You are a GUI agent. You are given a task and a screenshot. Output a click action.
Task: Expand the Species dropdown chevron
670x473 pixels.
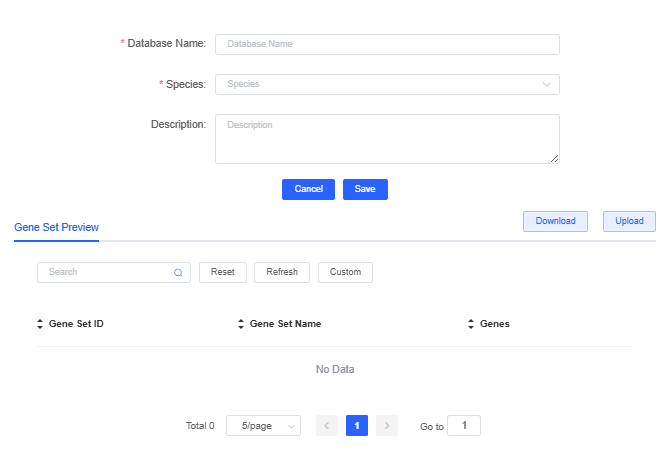pos(547,84)
